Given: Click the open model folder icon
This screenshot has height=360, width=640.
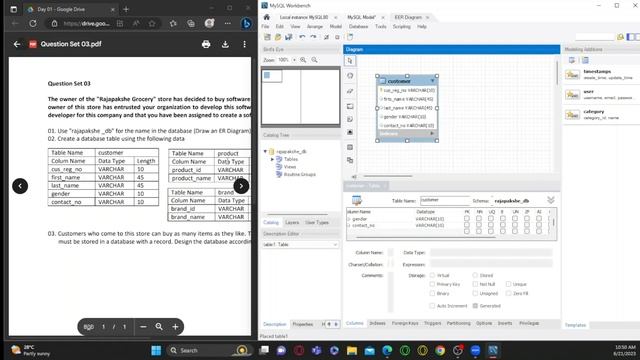Looking at the screenshot, I should [278, 37].
